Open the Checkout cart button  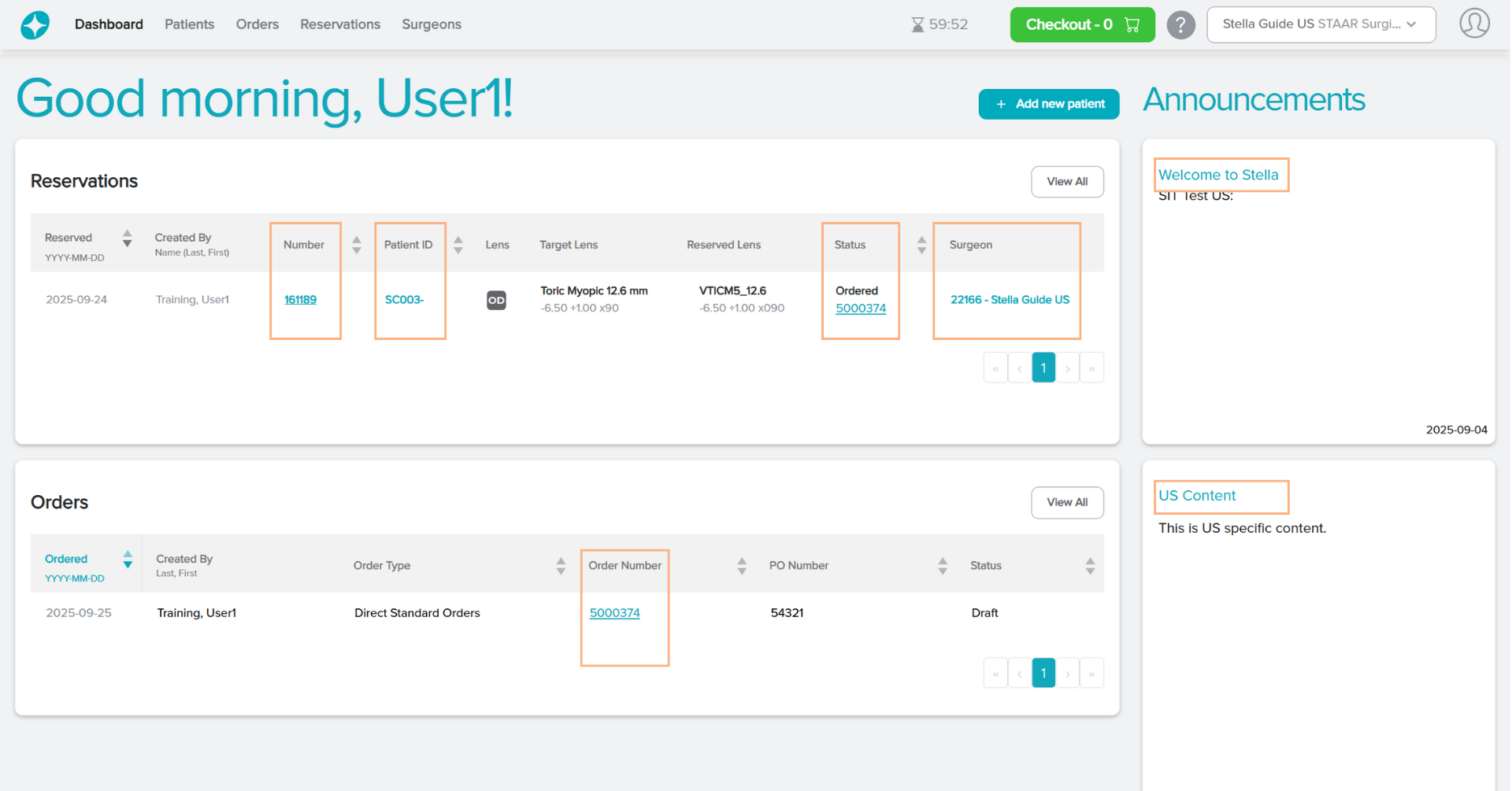[1082, 24]
